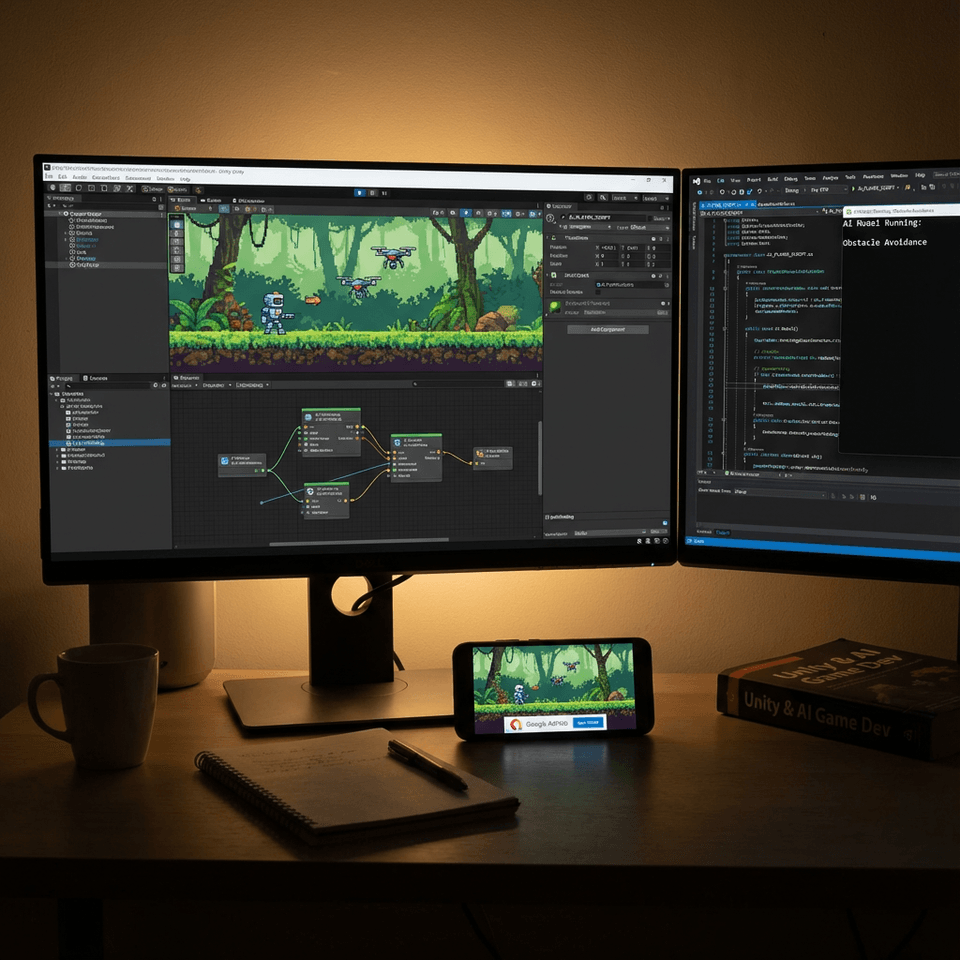The image size is (960, 960).
Task: Click the search icon in Unity's top toolbar
Action: pos(602,198)
